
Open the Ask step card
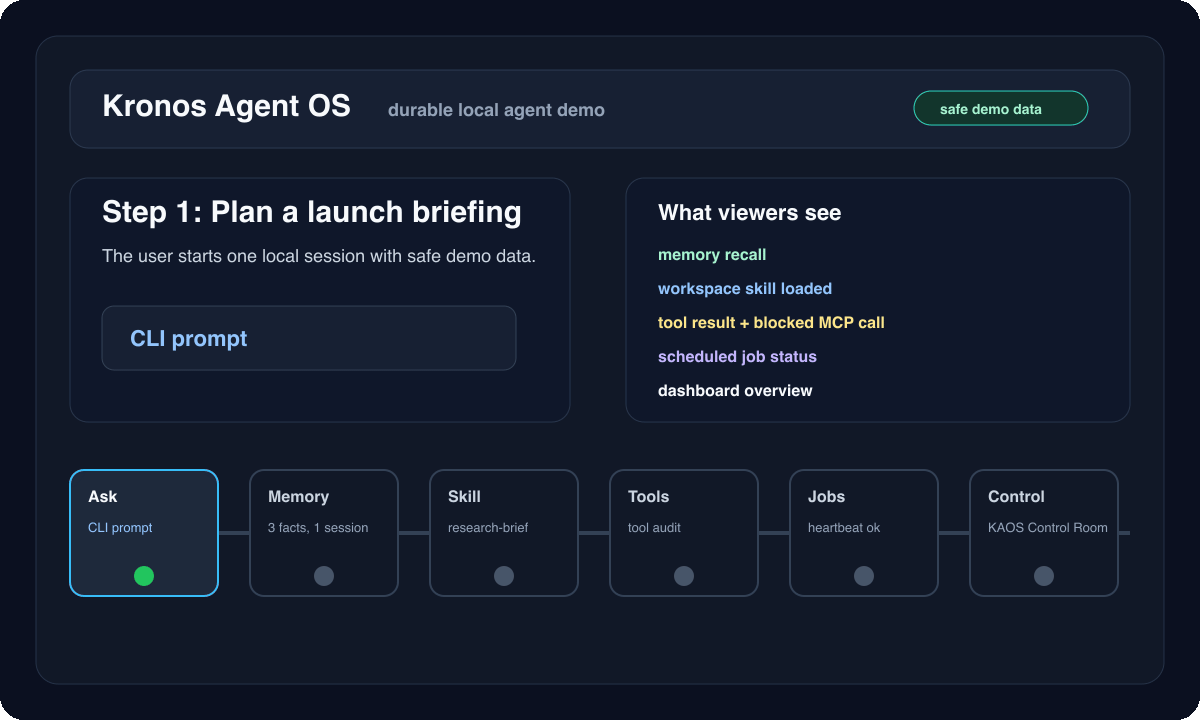point(144,533)
